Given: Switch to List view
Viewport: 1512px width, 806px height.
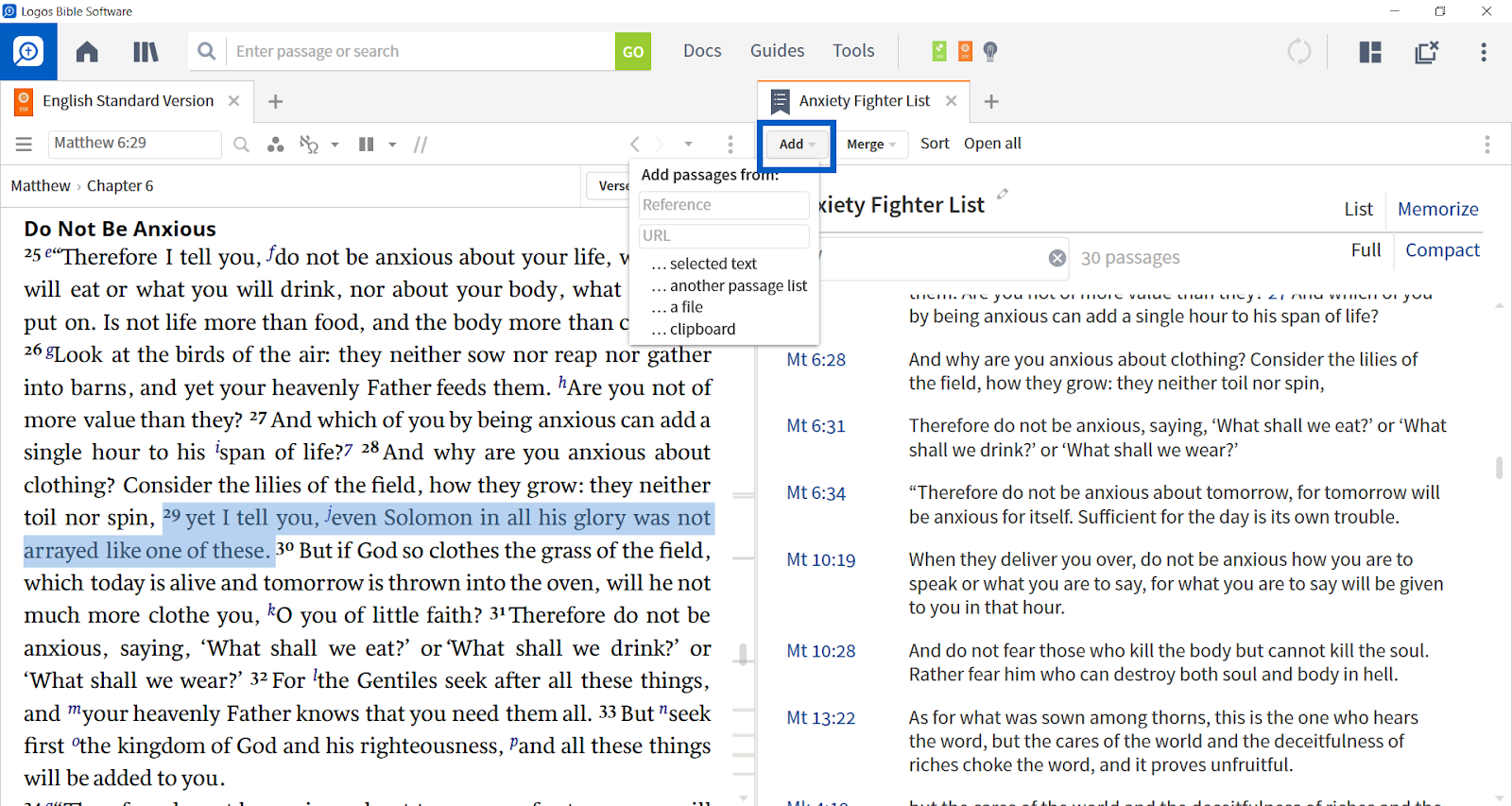Looking at the screenshot, I should [1358, 210].
